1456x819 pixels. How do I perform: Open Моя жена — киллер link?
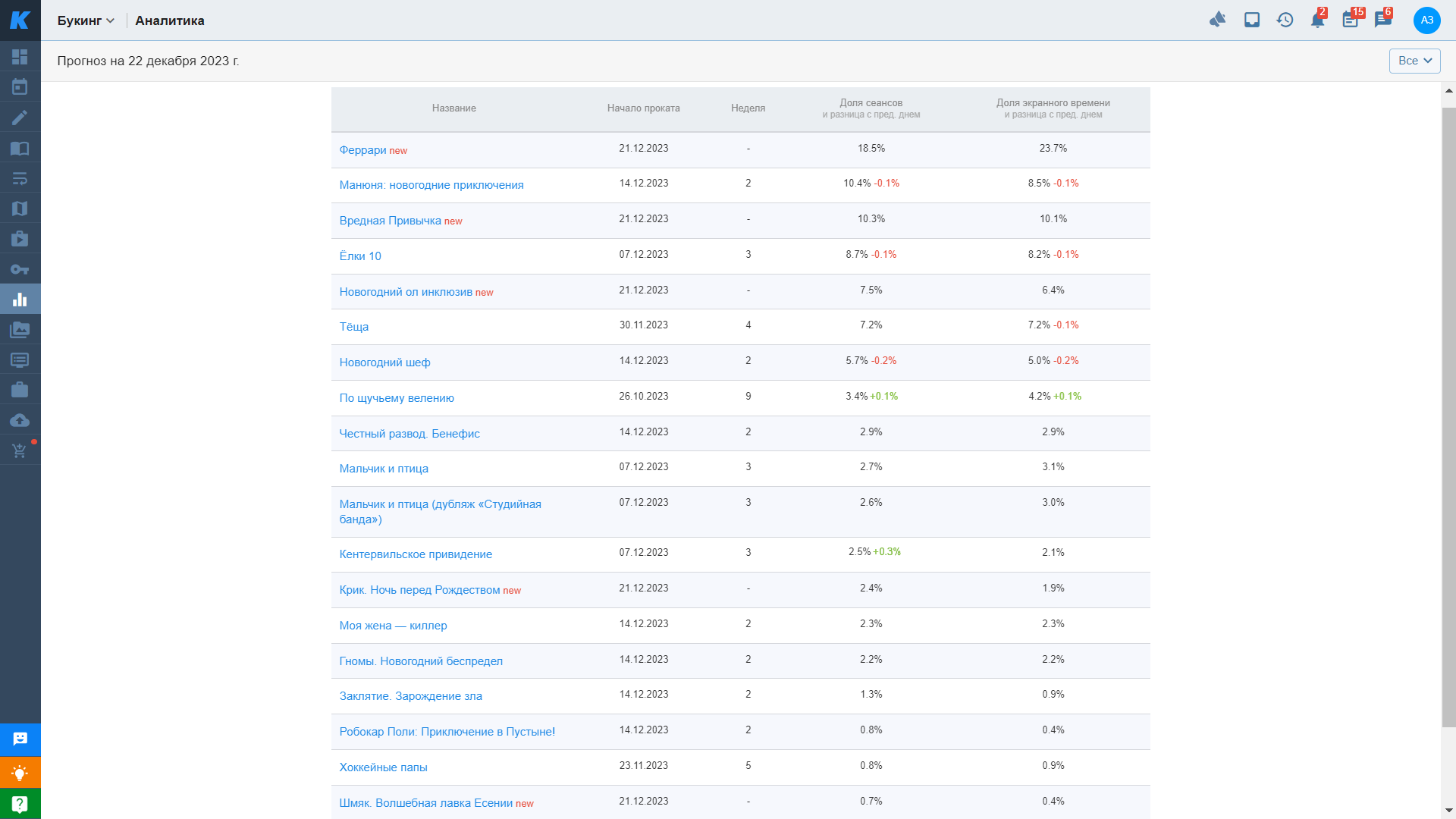tap(393, 626)
